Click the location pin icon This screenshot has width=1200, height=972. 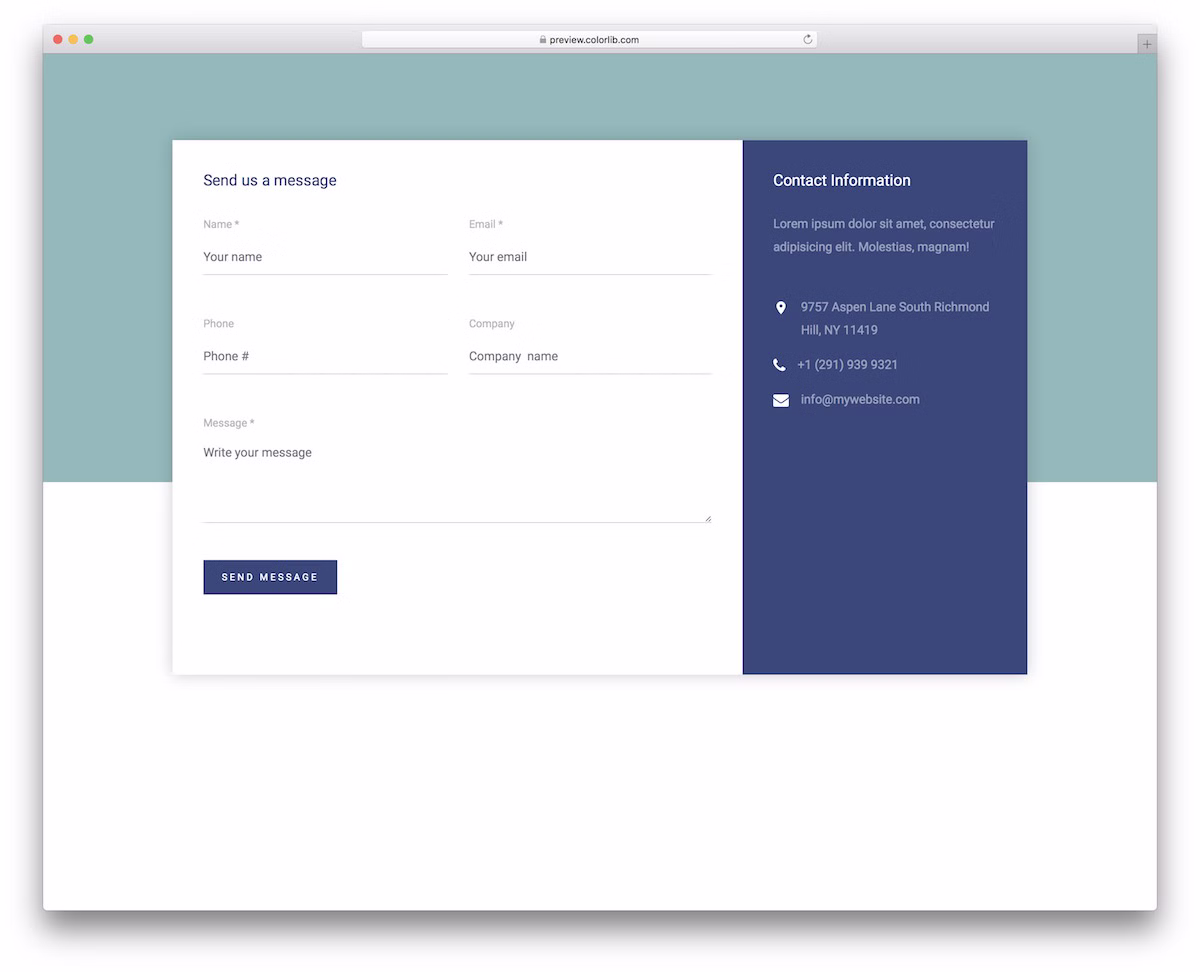point(780,308)
